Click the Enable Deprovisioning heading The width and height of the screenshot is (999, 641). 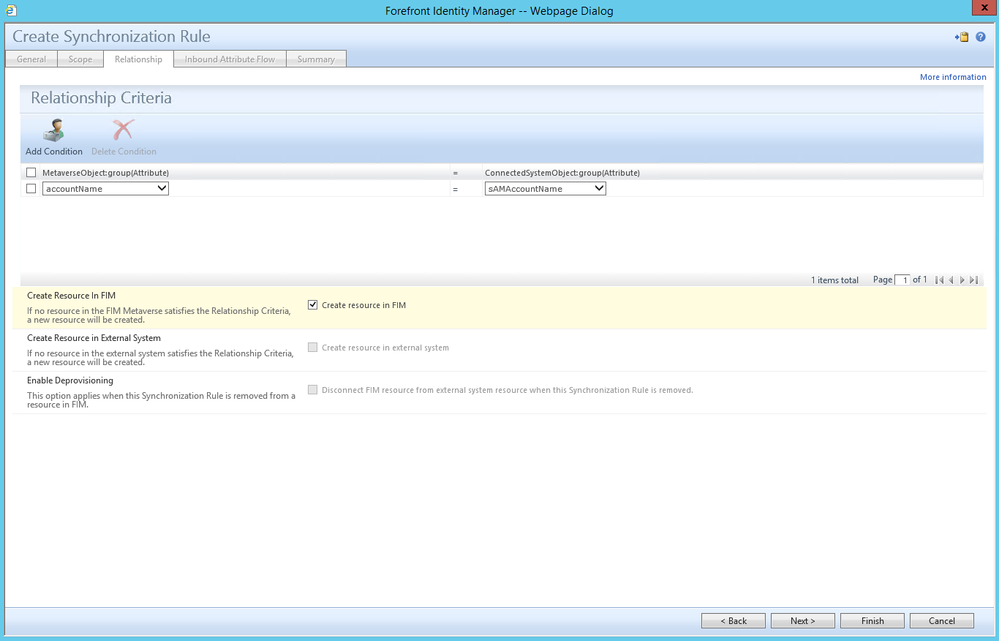[x=70, y=380]
